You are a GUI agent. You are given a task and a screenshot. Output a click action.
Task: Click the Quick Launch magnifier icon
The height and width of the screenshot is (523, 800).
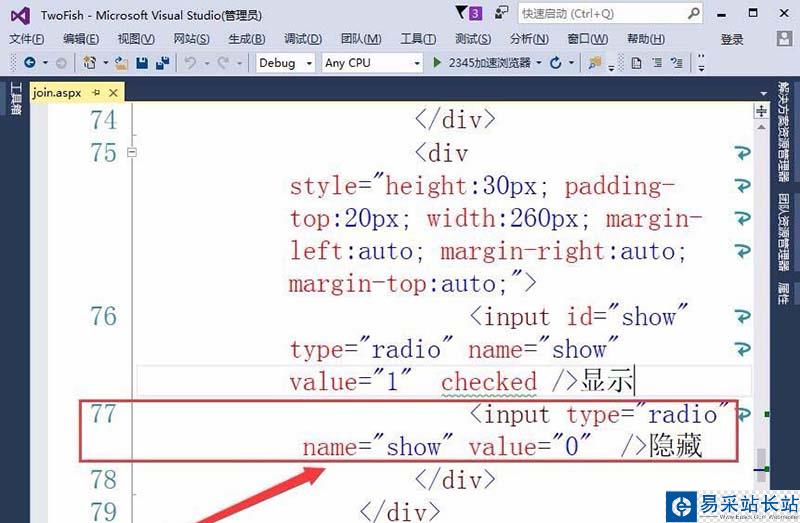pos(693,13)
